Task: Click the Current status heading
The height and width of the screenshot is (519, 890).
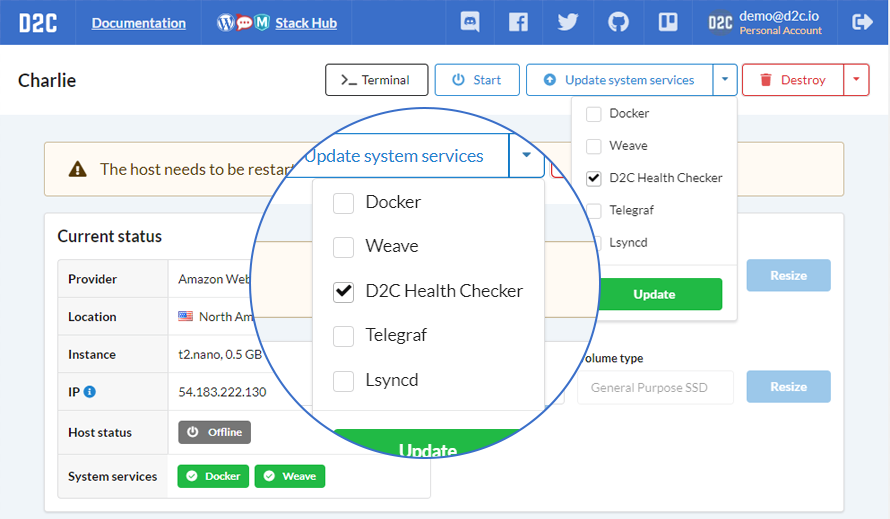Action: coord(110,236)
